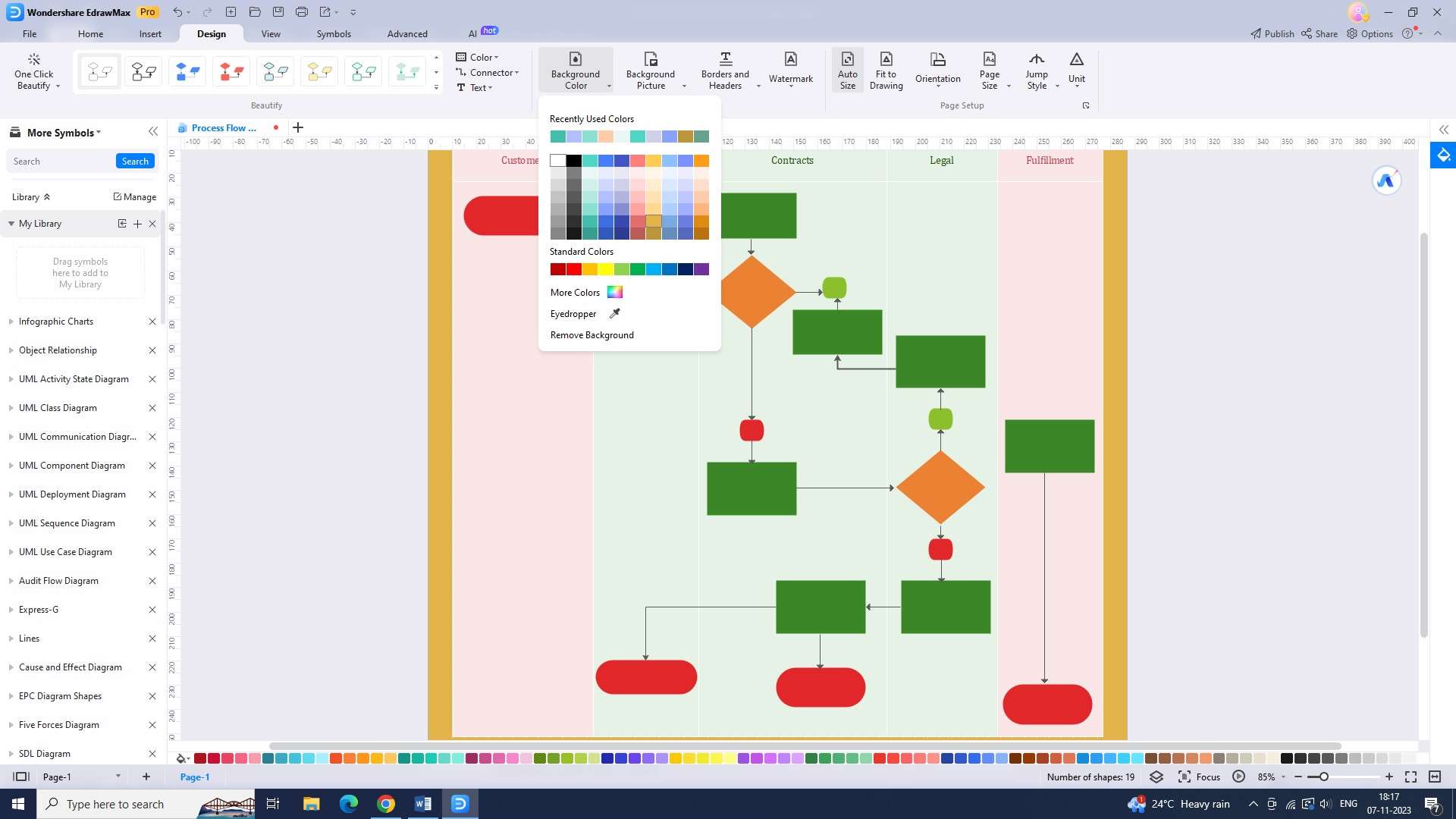Import into My Library
Viewport: 1456px width, 819px height.
pyautogui.click(x=121, y=224)
